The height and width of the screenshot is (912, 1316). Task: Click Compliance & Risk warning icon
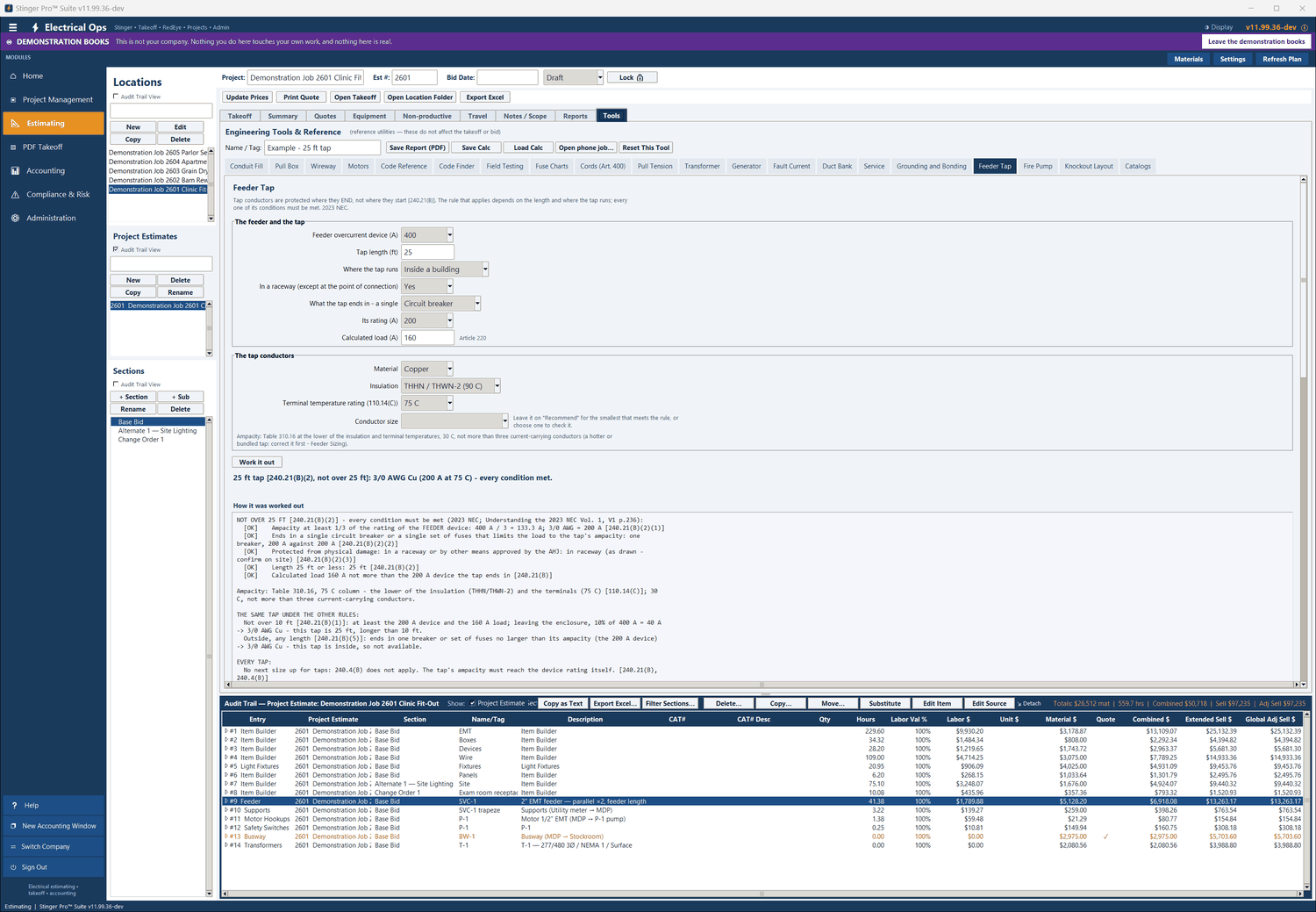[15, 195]
